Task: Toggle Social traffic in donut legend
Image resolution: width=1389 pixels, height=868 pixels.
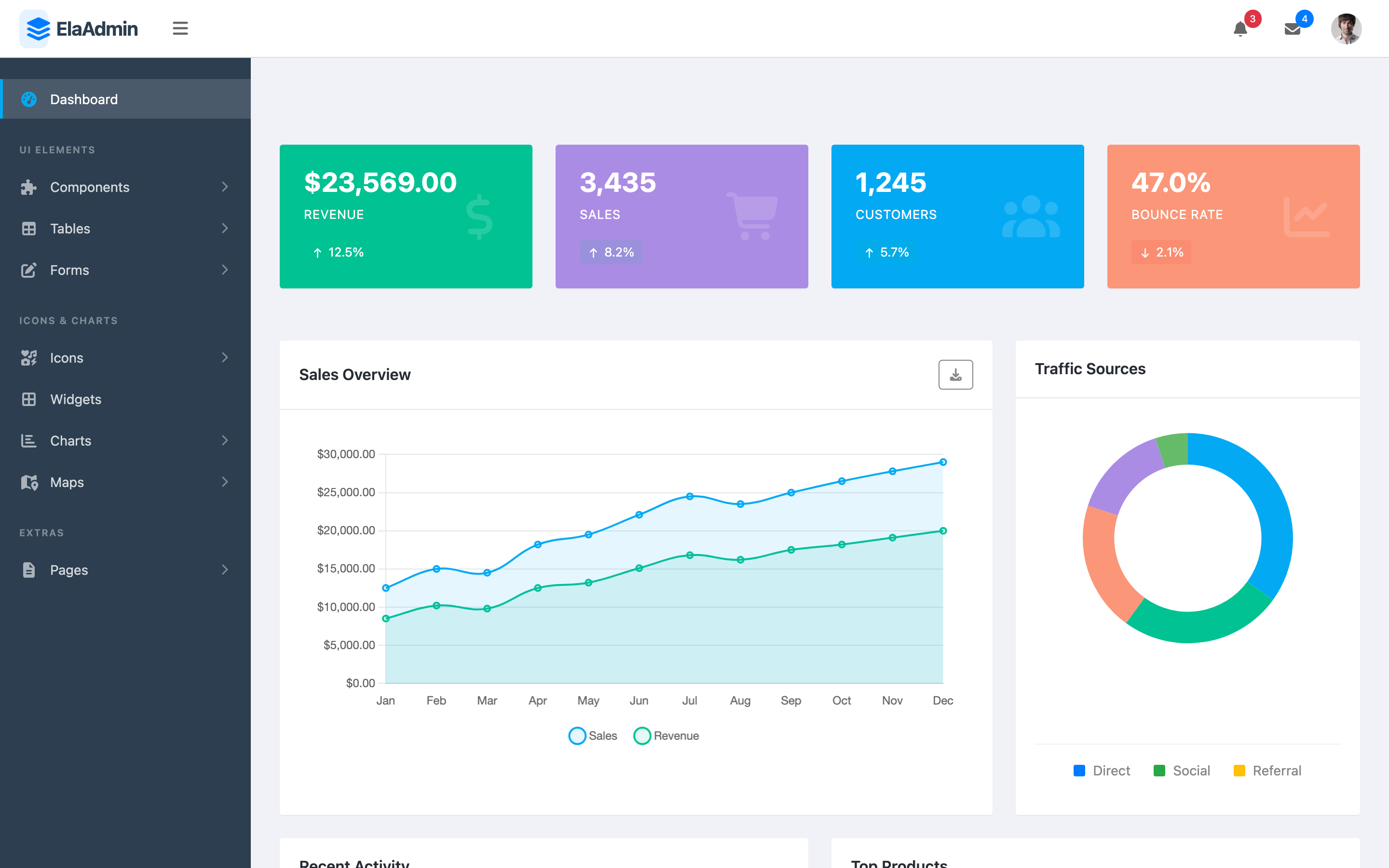Action: pyautogui.click(x=1182, y=771)
